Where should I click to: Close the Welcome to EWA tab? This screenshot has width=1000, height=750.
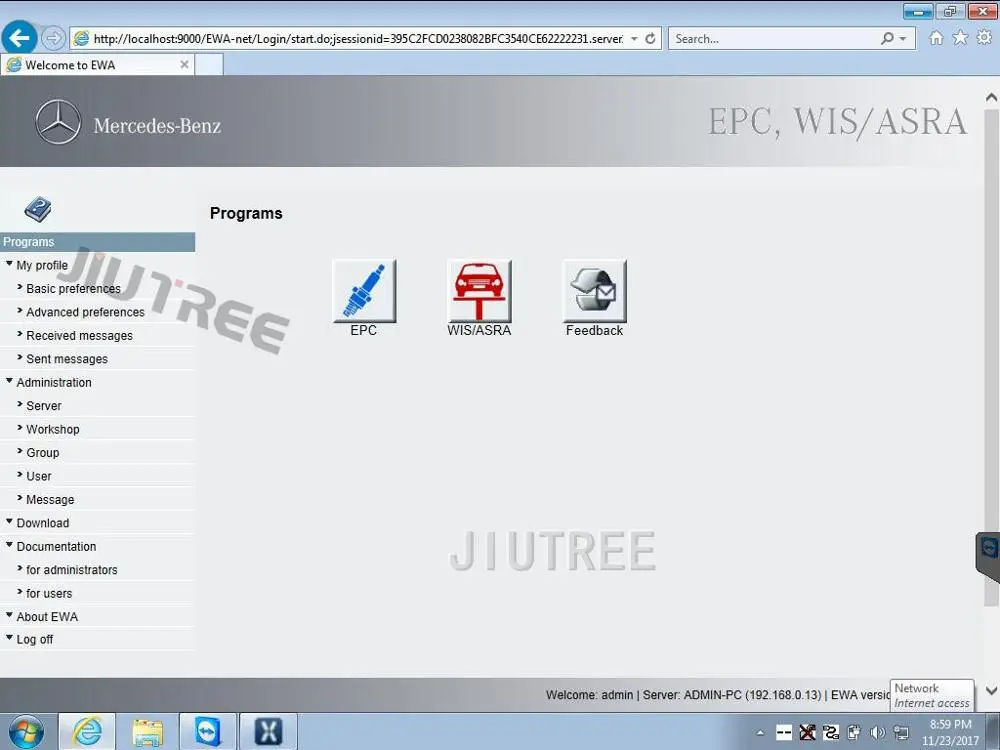coord(184,64)
